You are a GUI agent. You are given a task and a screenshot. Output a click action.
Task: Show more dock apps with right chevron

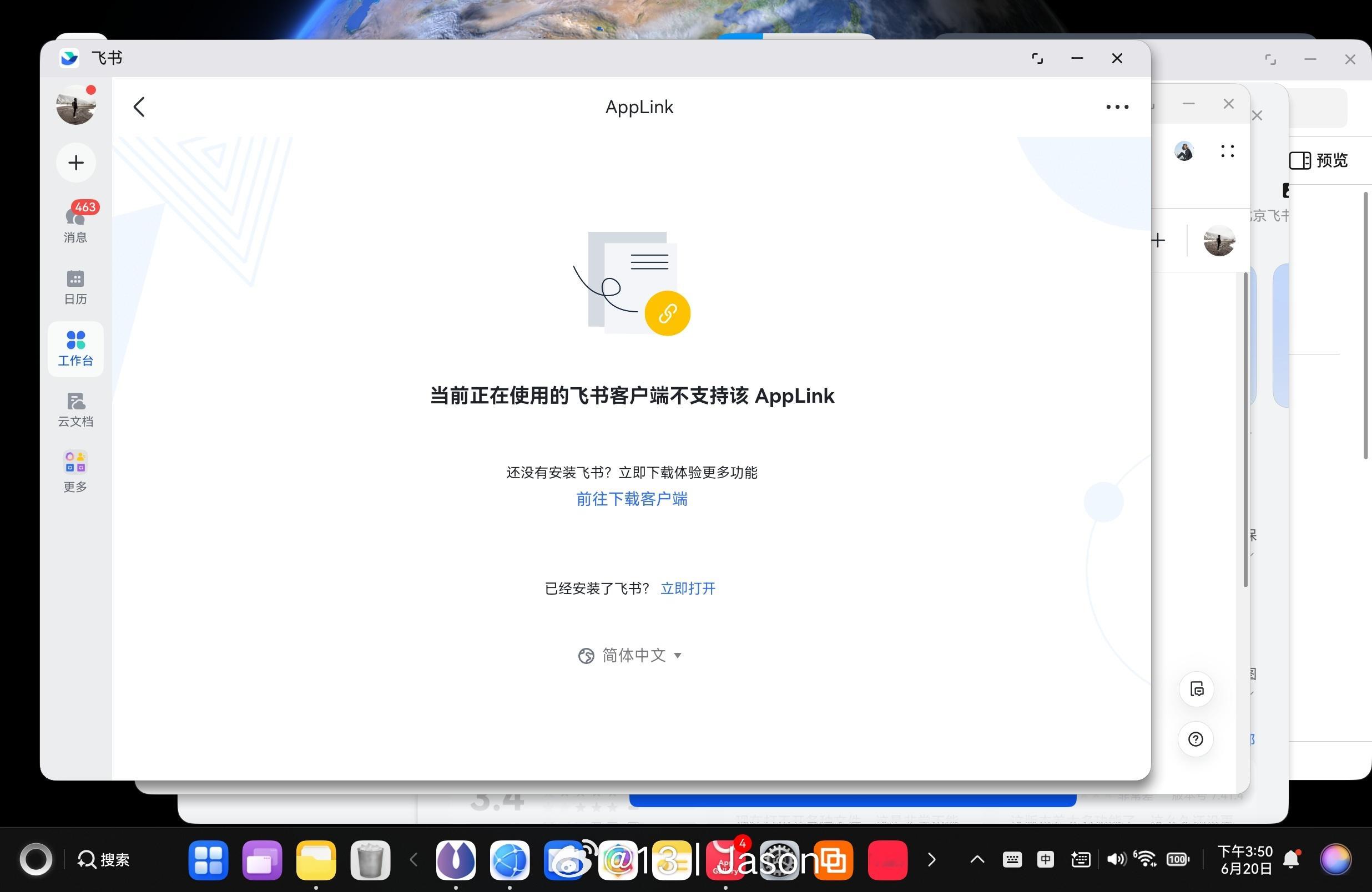pyautogui.click(x=931, y=860)
